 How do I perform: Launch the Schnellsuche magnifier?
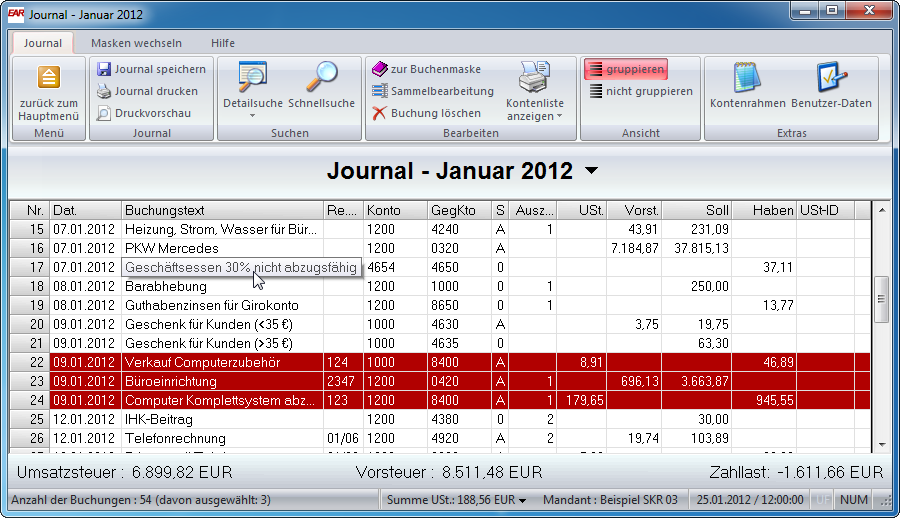[321, 78]
